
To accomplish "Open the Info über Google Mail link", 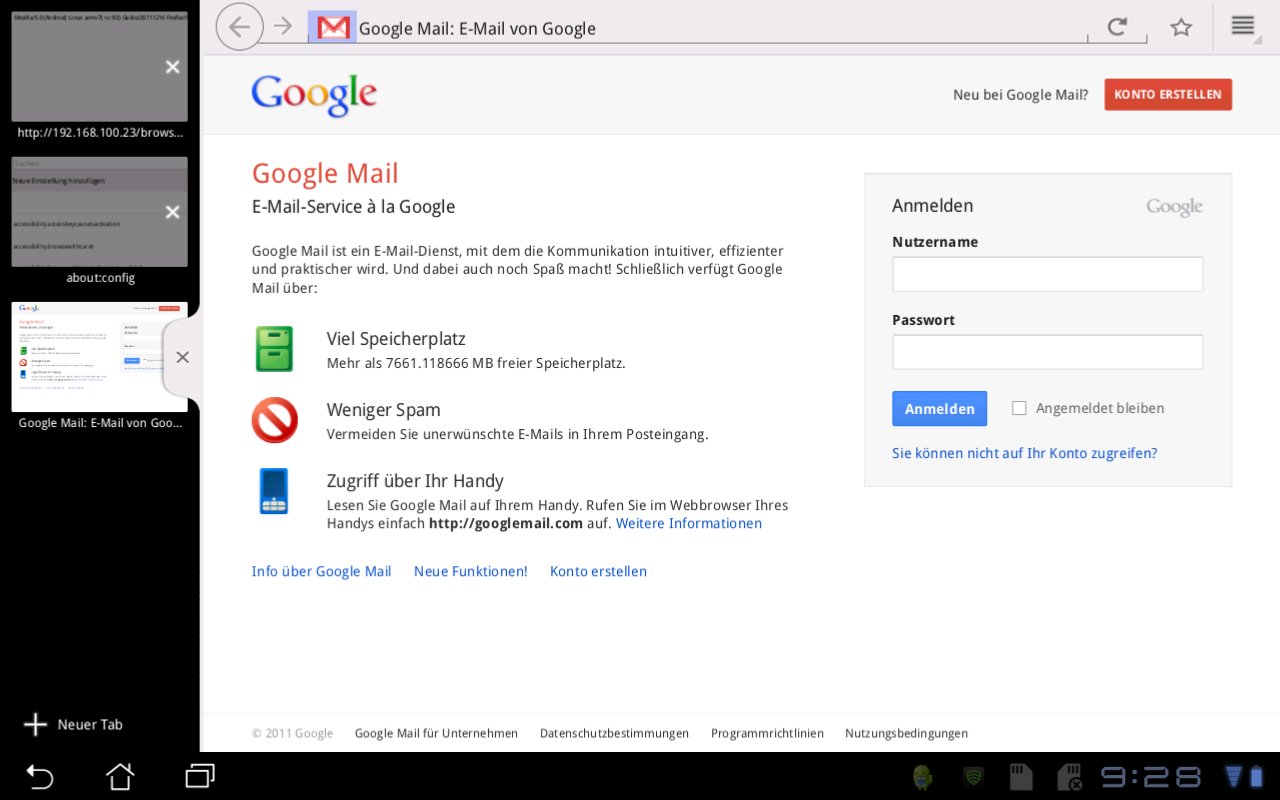I will click(x=321, y=571).
